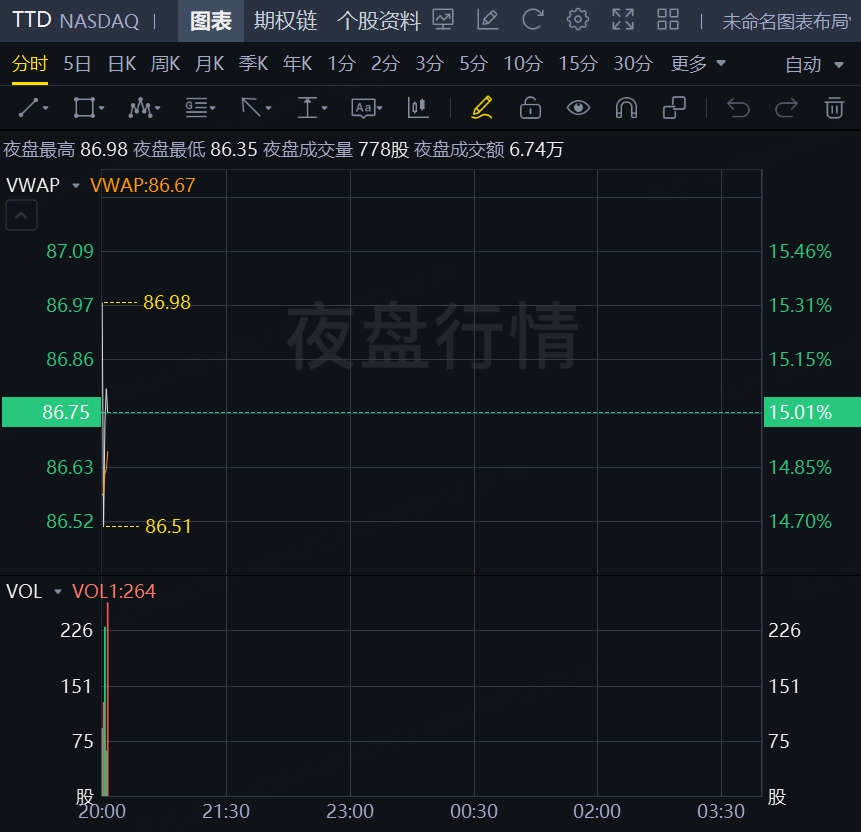This screenshot has height=832, width=861.
Task: Choose the 15分 interval
Action: click(577, 64)
